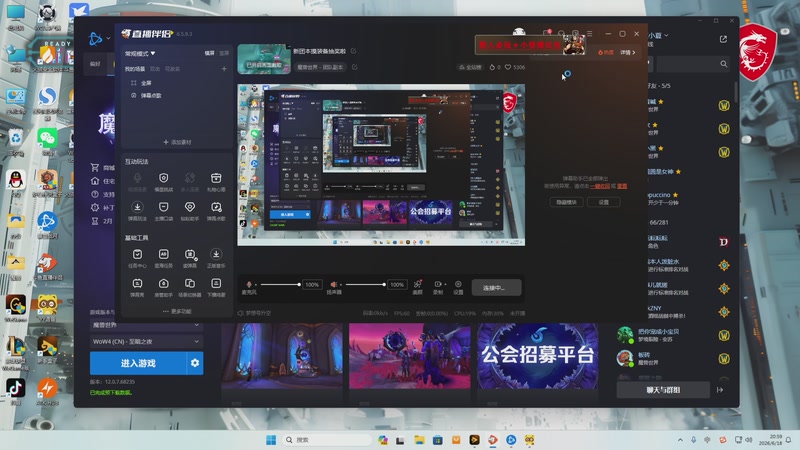This screenshot has height=450, width=800.
Task: Adjust the microphone volume slider
Action: point(278,285)
